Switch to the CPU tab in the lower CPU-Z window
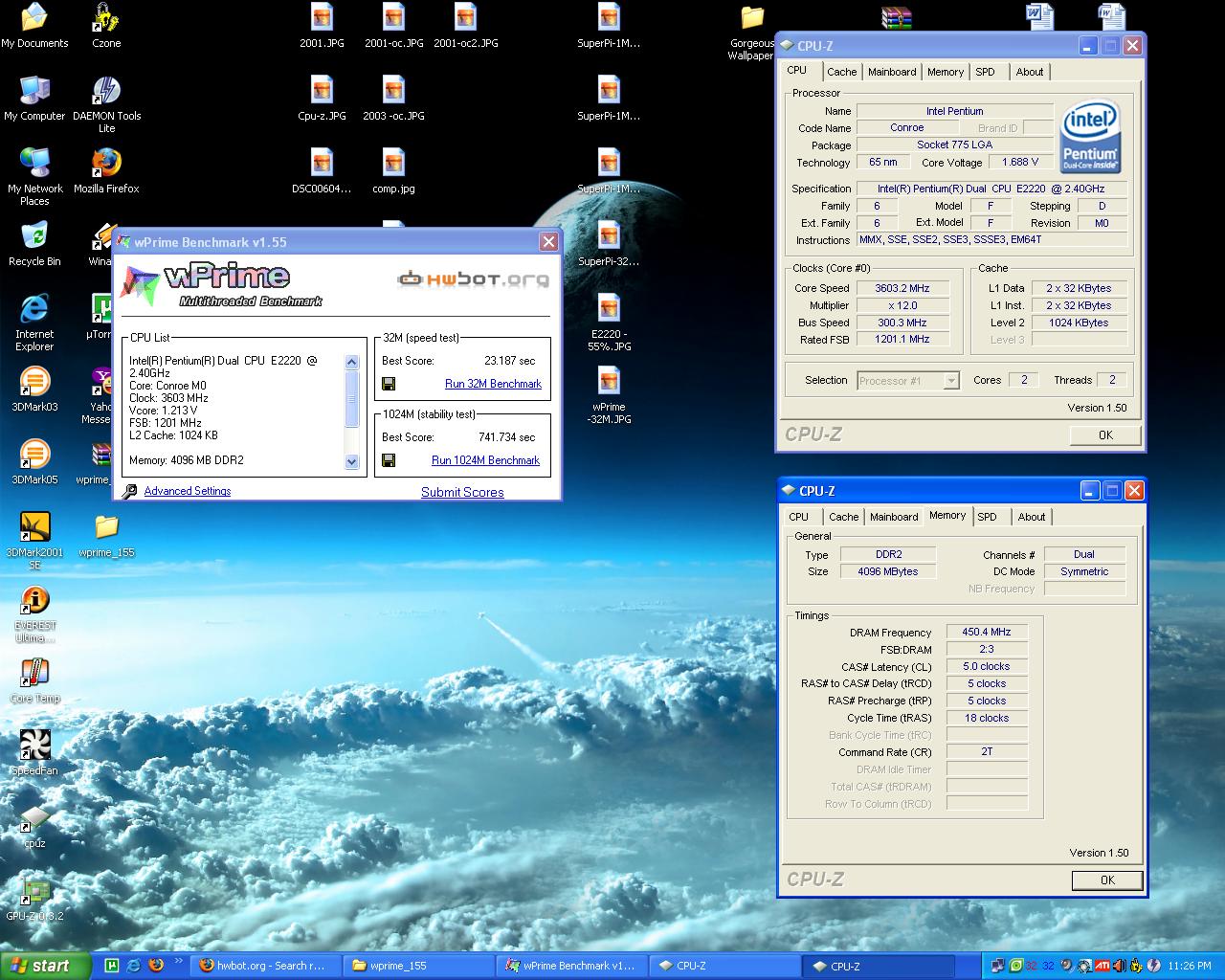The width and height of the screenshot is (1225, 980). coord(798,517)
